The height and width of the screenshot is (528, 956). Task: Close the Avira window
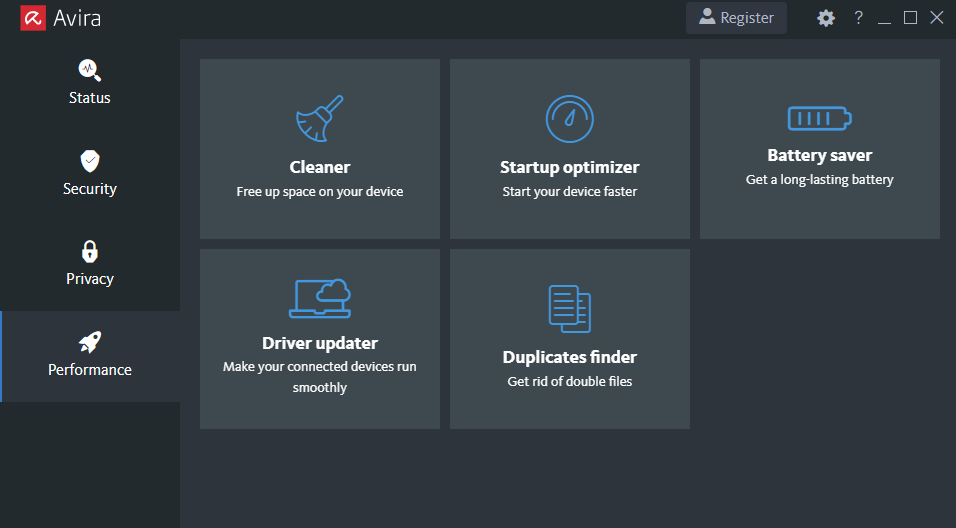pos(936,18)
